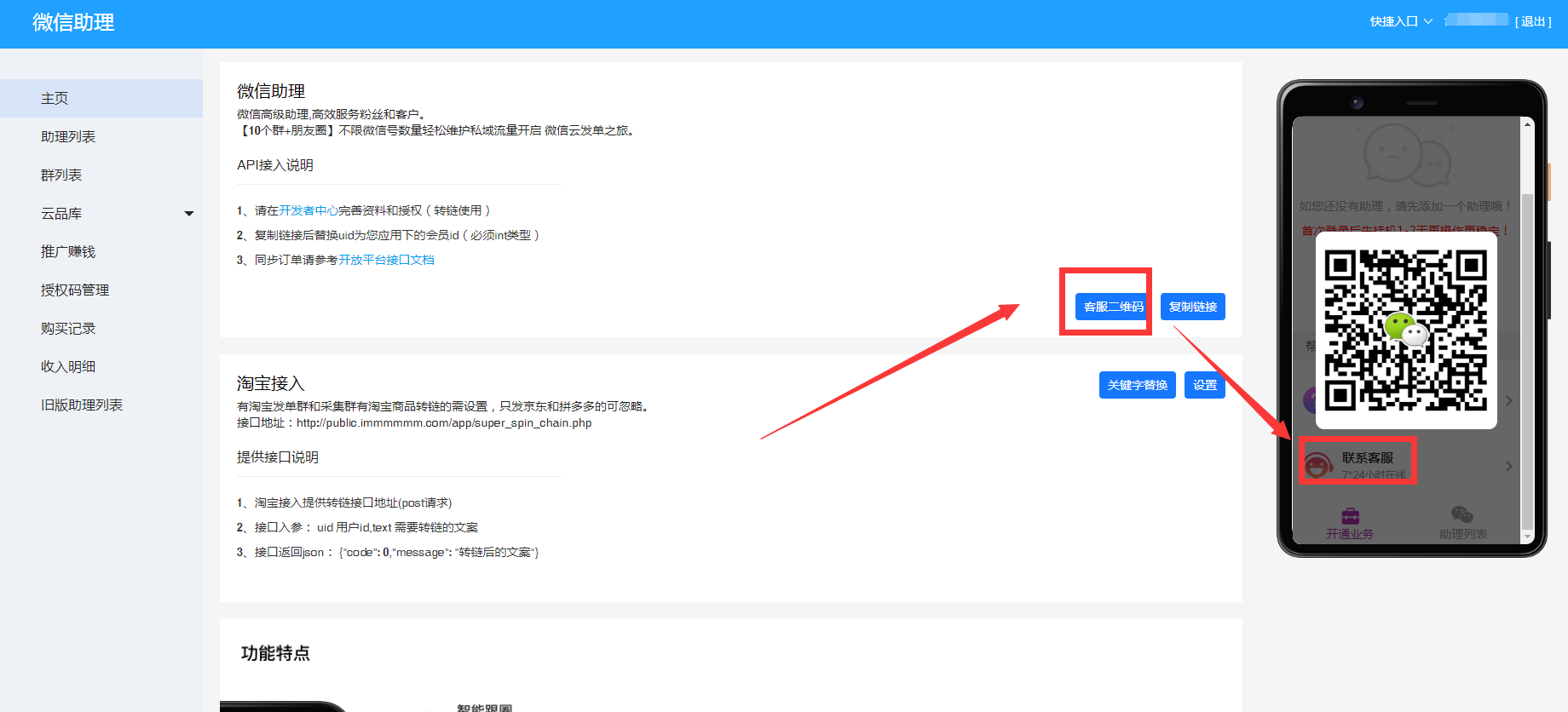Viewport: 1568px width, 712px height.
Task: Click the chevron on the row above 联系客服
Action: click(1508, 400)
